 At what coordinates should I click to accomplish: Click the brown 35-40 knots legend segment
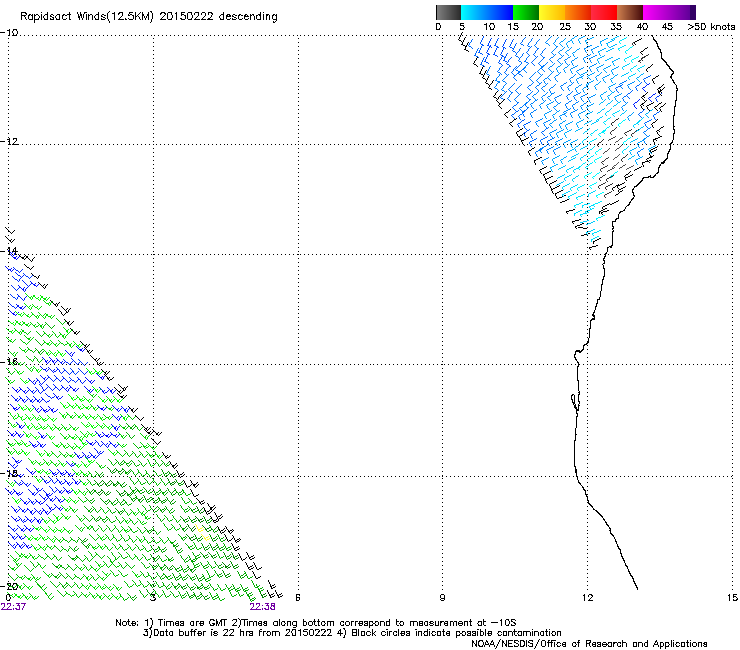pyautogui.click(x=630, y=12)
